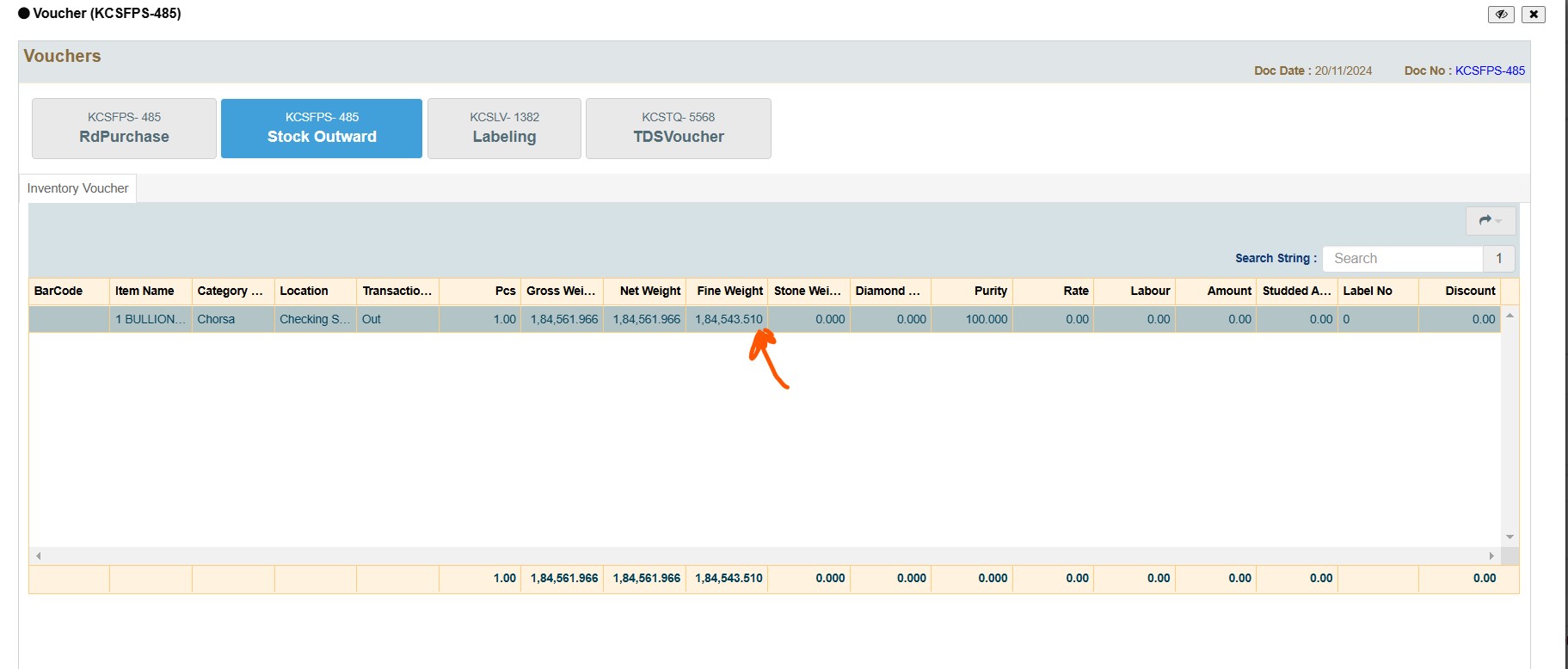Image resolution: width=1568 pixels, height=669 pixels.
Task: Click the Net Weight column header
Action: click(x=644, y=291)
